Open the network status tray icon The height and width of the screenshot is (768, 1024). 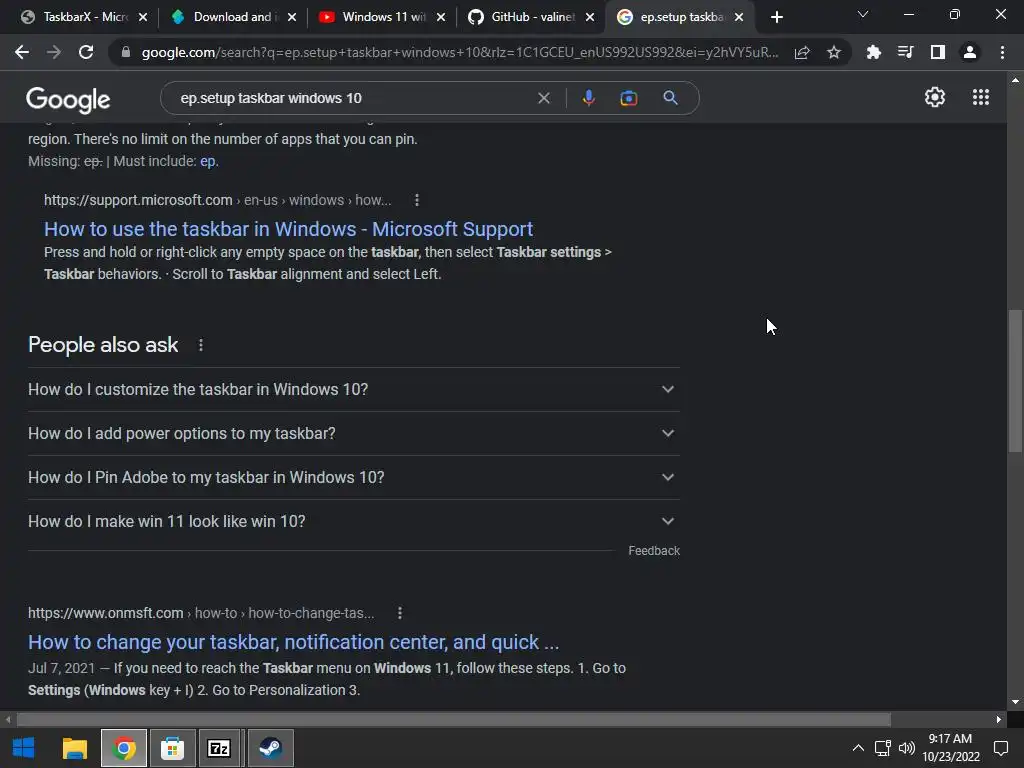click(882, 748)
